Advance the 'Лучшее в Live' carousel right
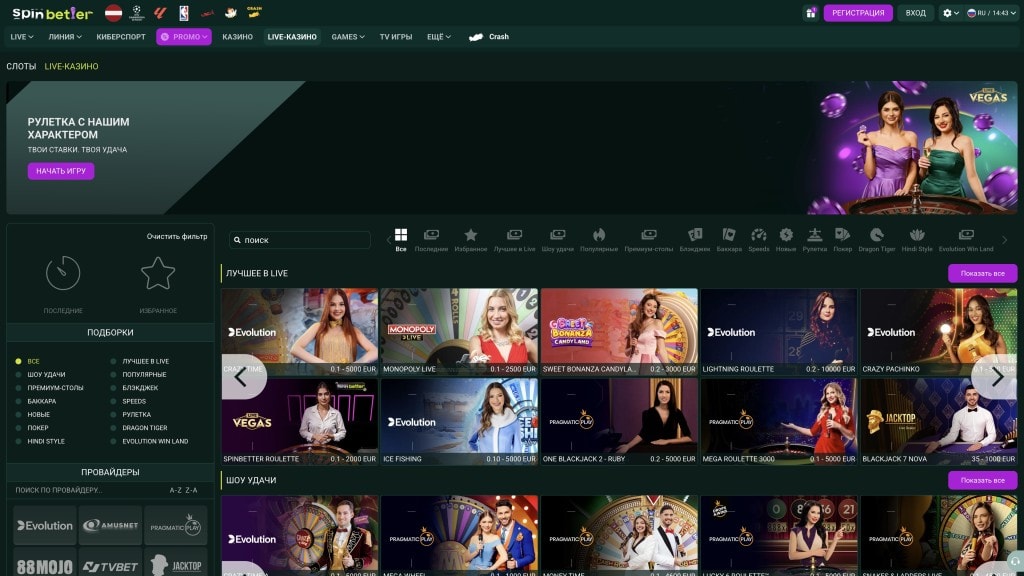This screenshot has width=1024, height=576. click(997, 377)
